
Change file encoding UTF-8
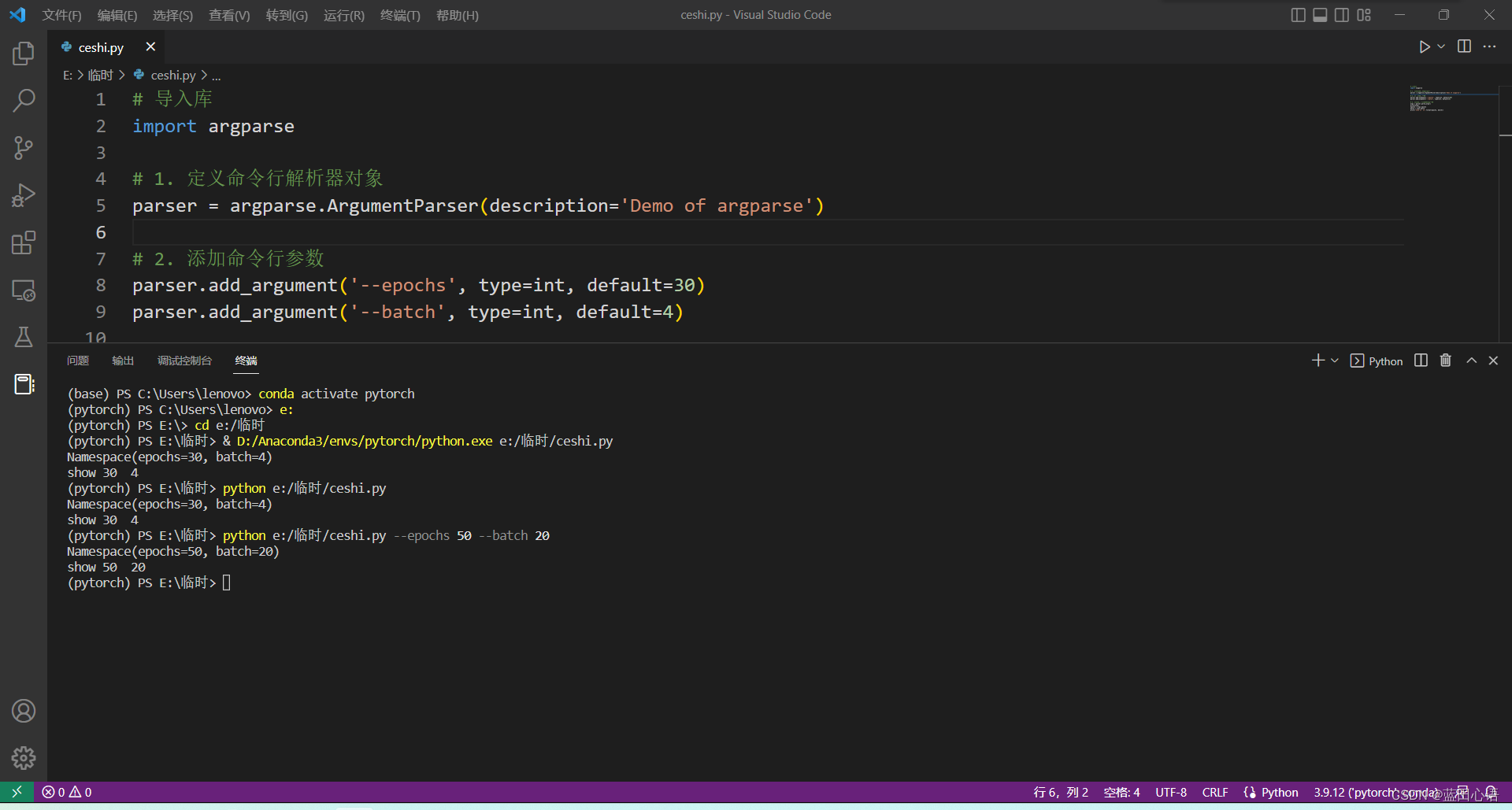(1171, 793)
